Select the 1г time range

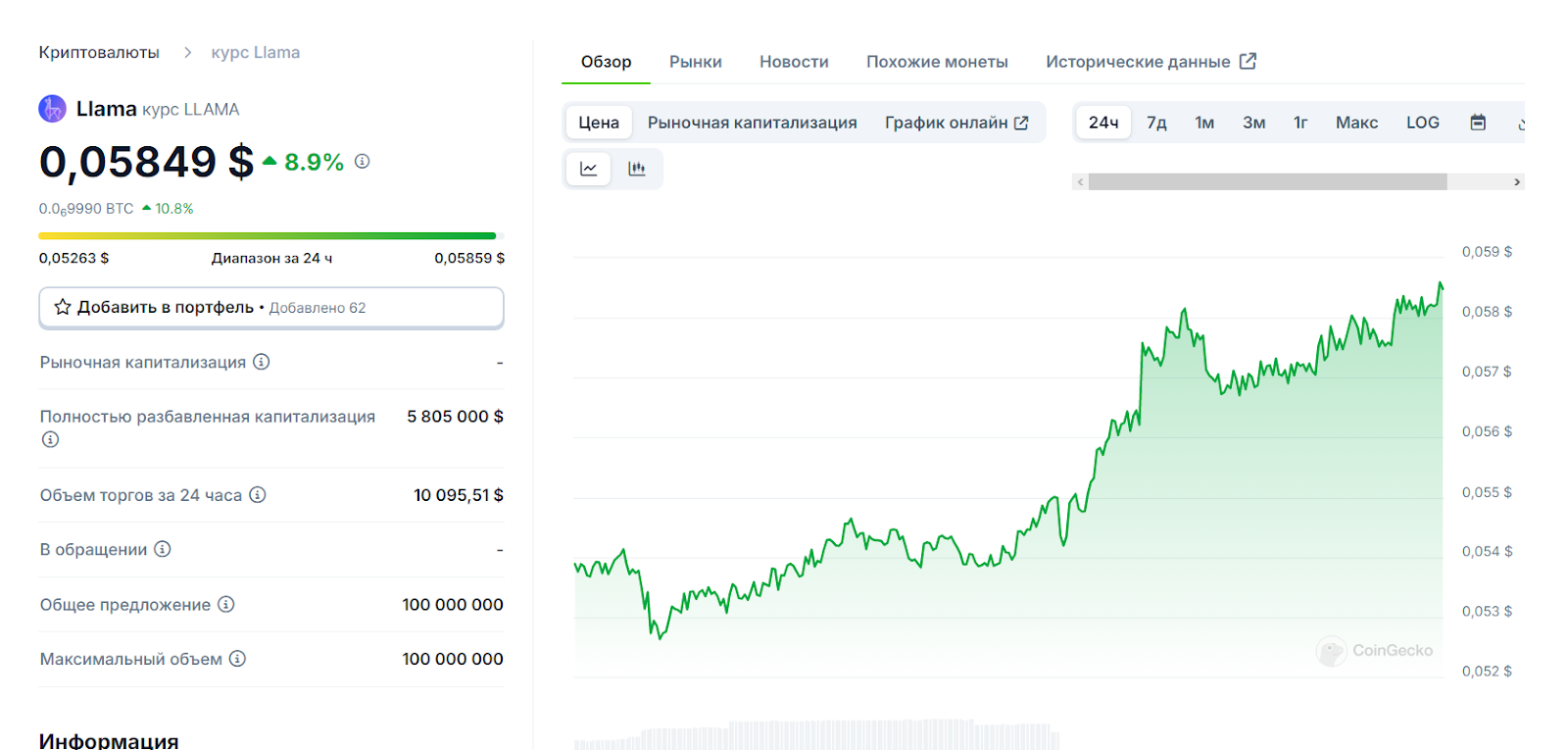coord(1300,123)
